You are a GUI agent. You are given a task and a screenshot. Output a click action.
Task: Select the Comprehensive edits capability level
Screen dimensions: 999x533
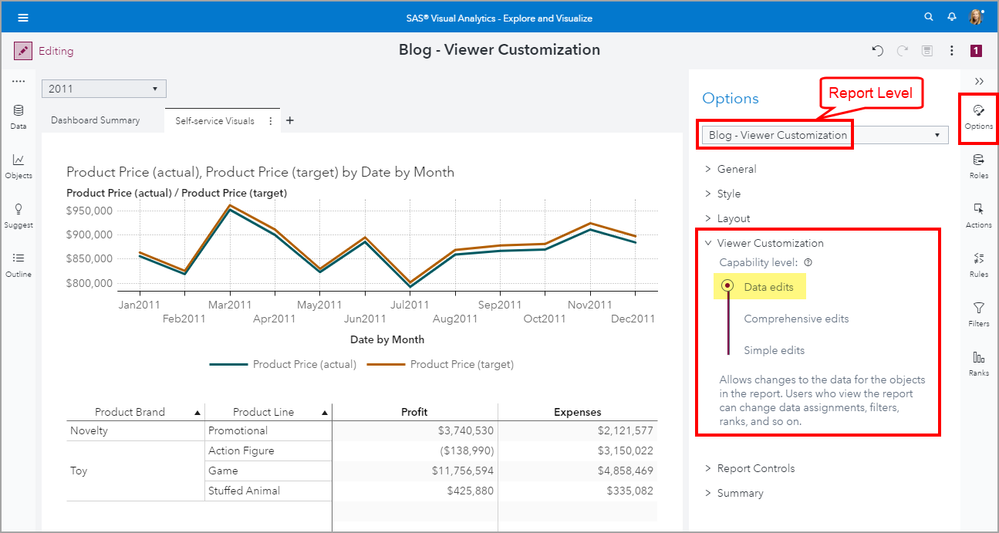(796, 319)
